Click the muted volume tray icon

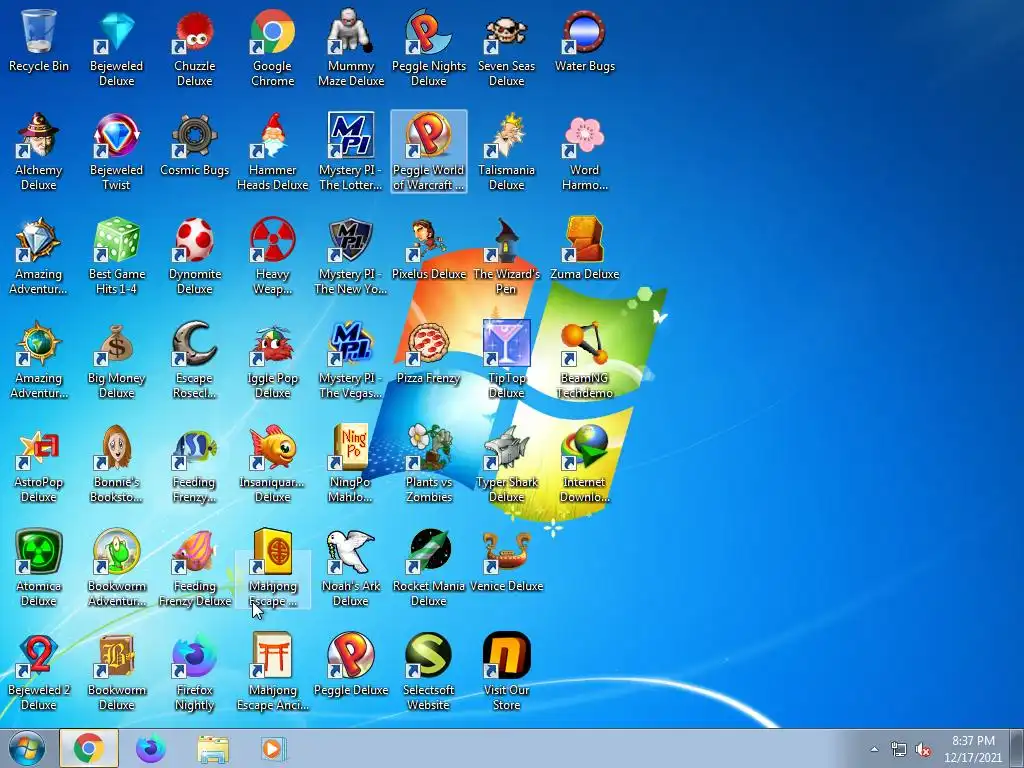coord(923,749)
